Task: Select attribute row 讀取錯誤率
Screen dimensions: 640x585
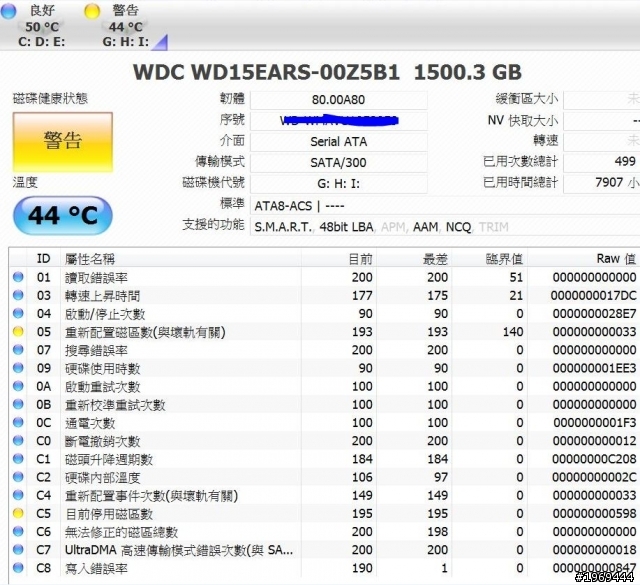Action: click(x=324, y=277)
